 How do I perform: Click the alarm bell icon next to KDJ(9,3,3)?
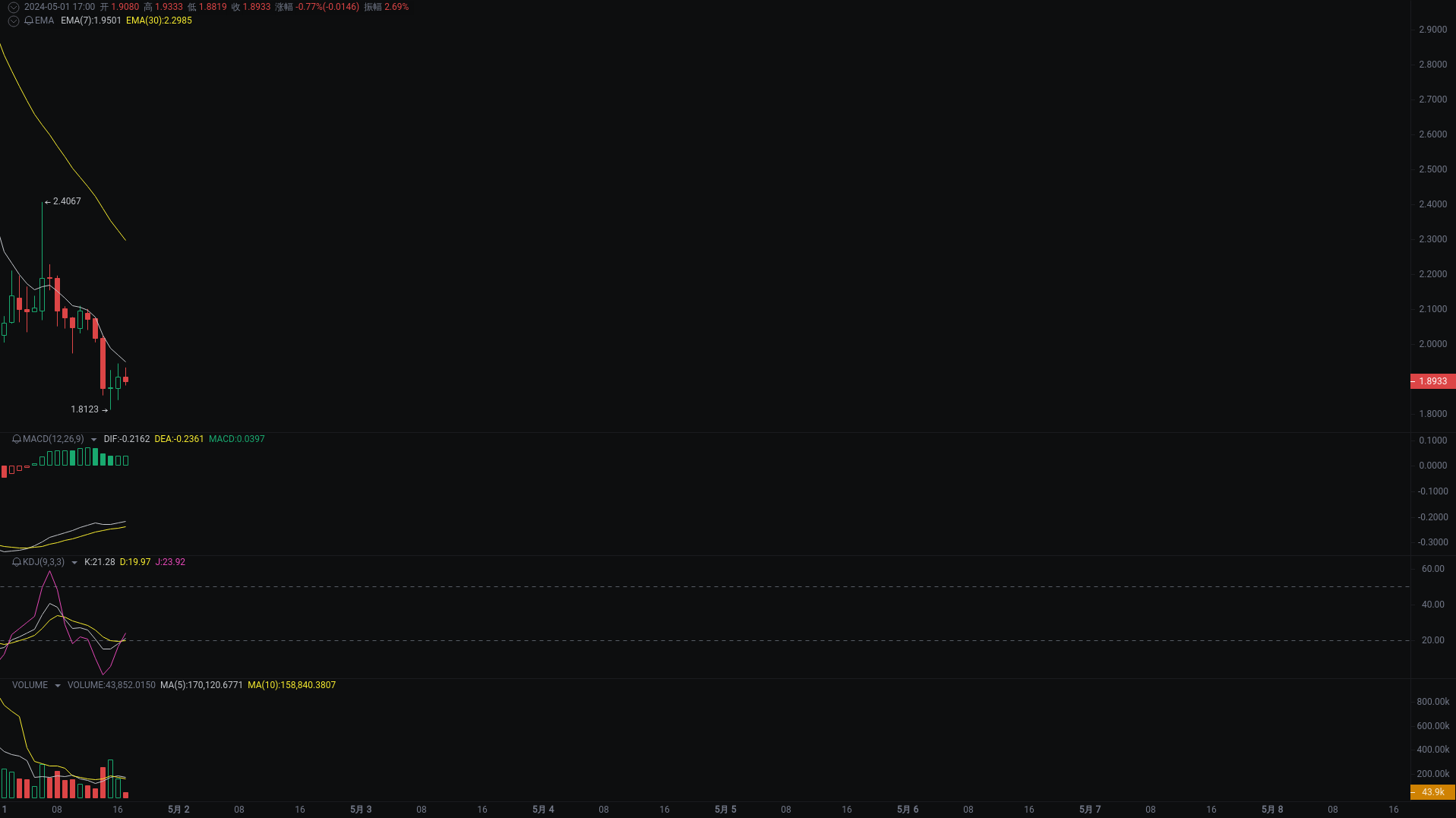click(x=17, y=561)
